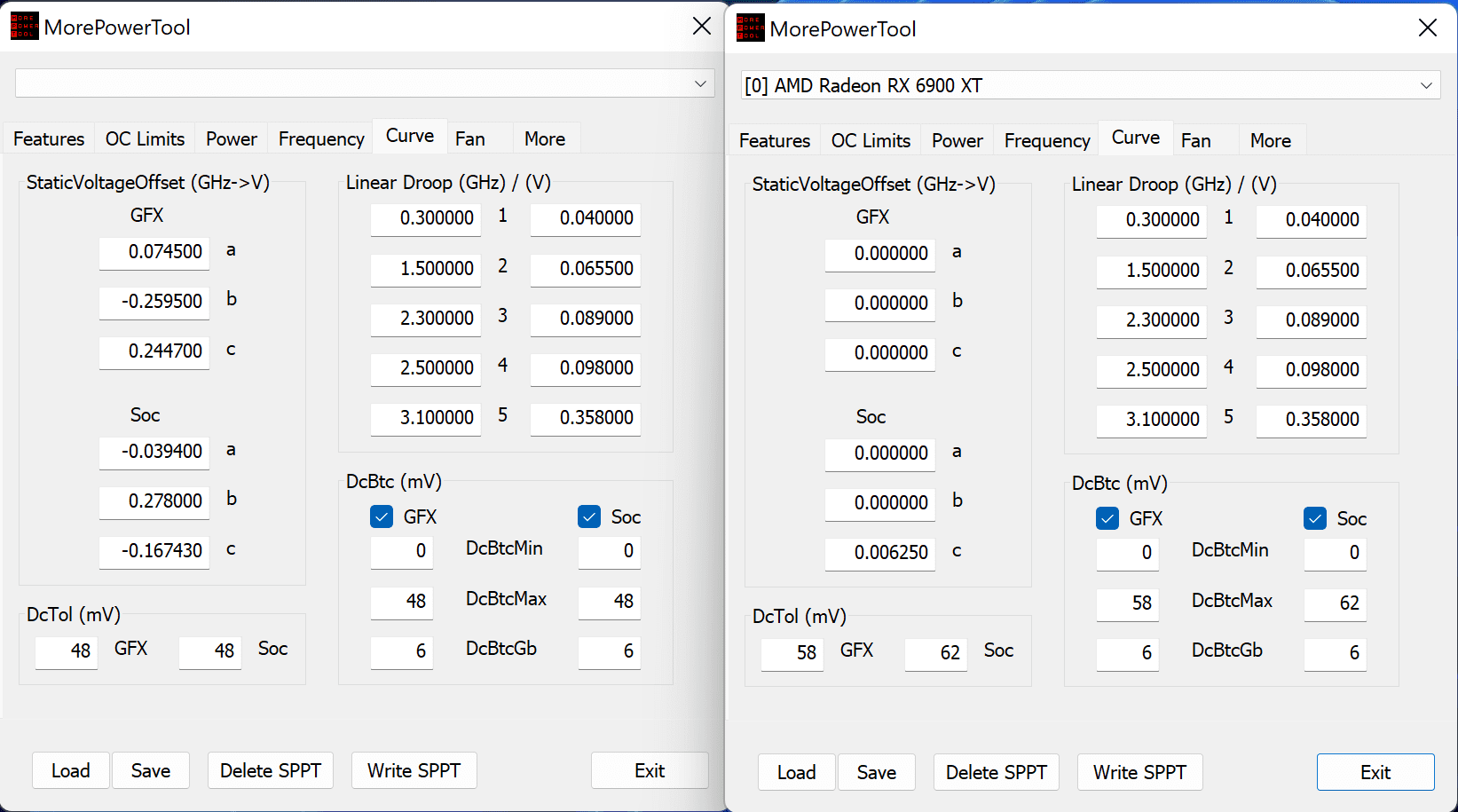Open OC Limits tab in right window
This screenshot has width=1458, height=812.
[871, 140]
